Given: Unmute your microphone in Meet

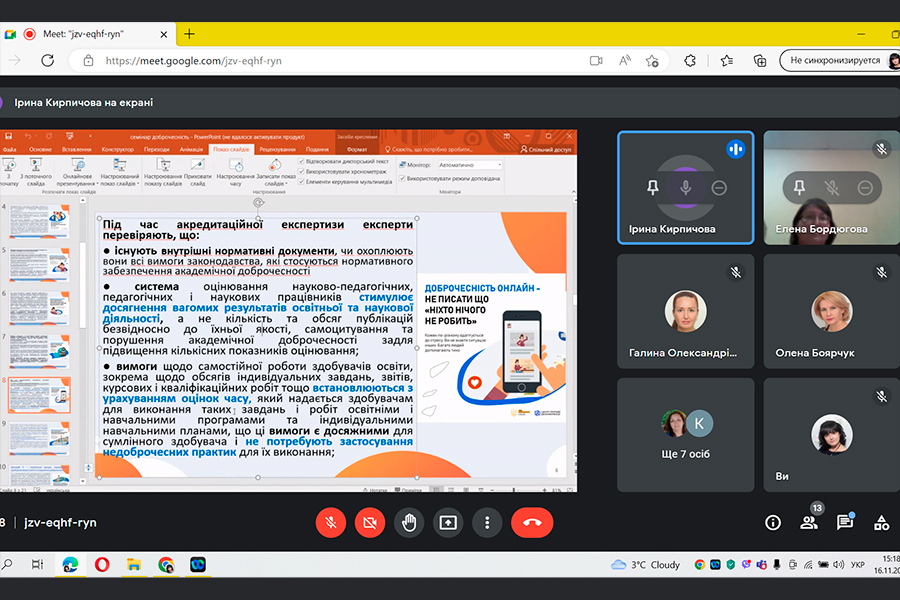Looking at the screenshot, I should coord(331,522).
